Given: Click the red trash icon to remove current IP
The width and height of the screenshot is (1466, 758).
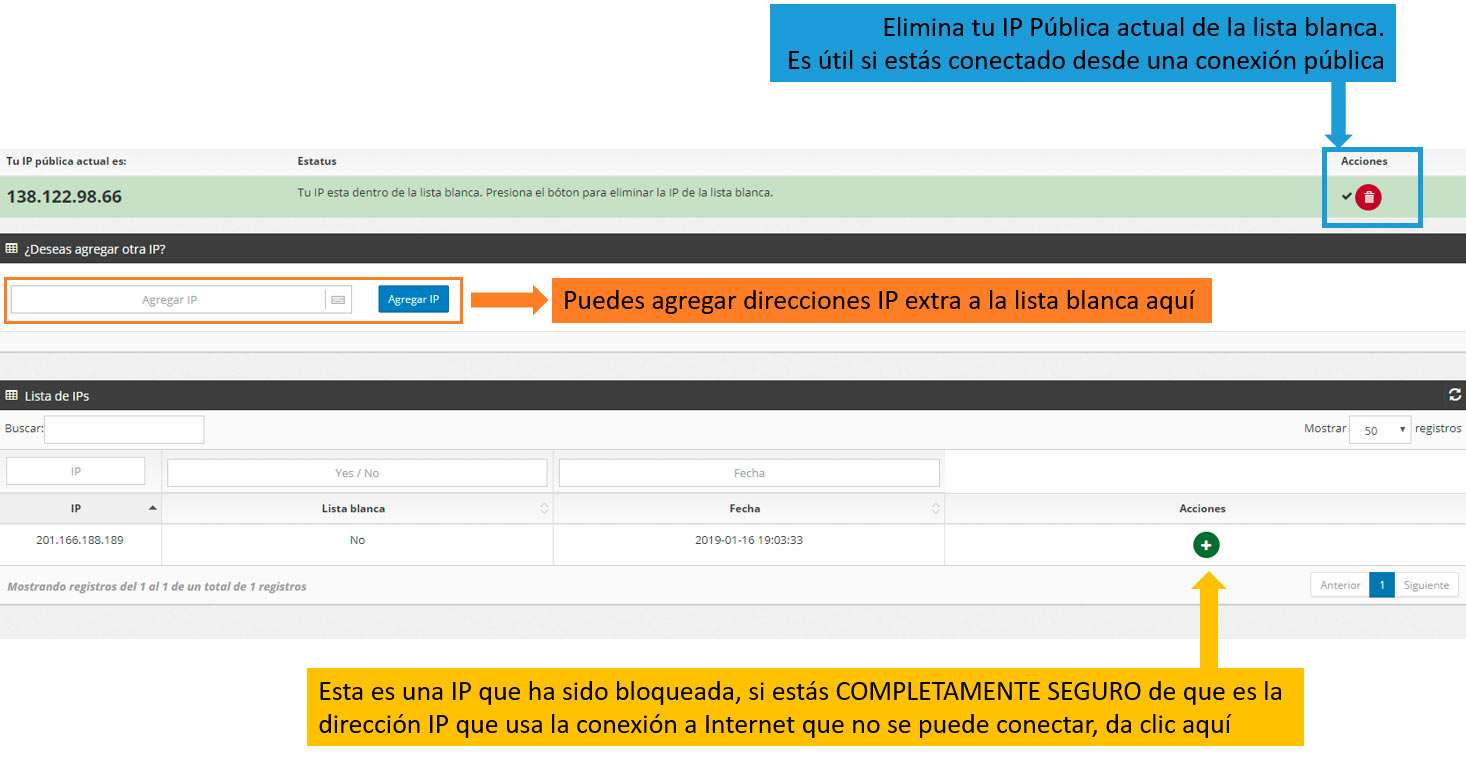Looking at the screenshot, I should (x=1368, y=197).
